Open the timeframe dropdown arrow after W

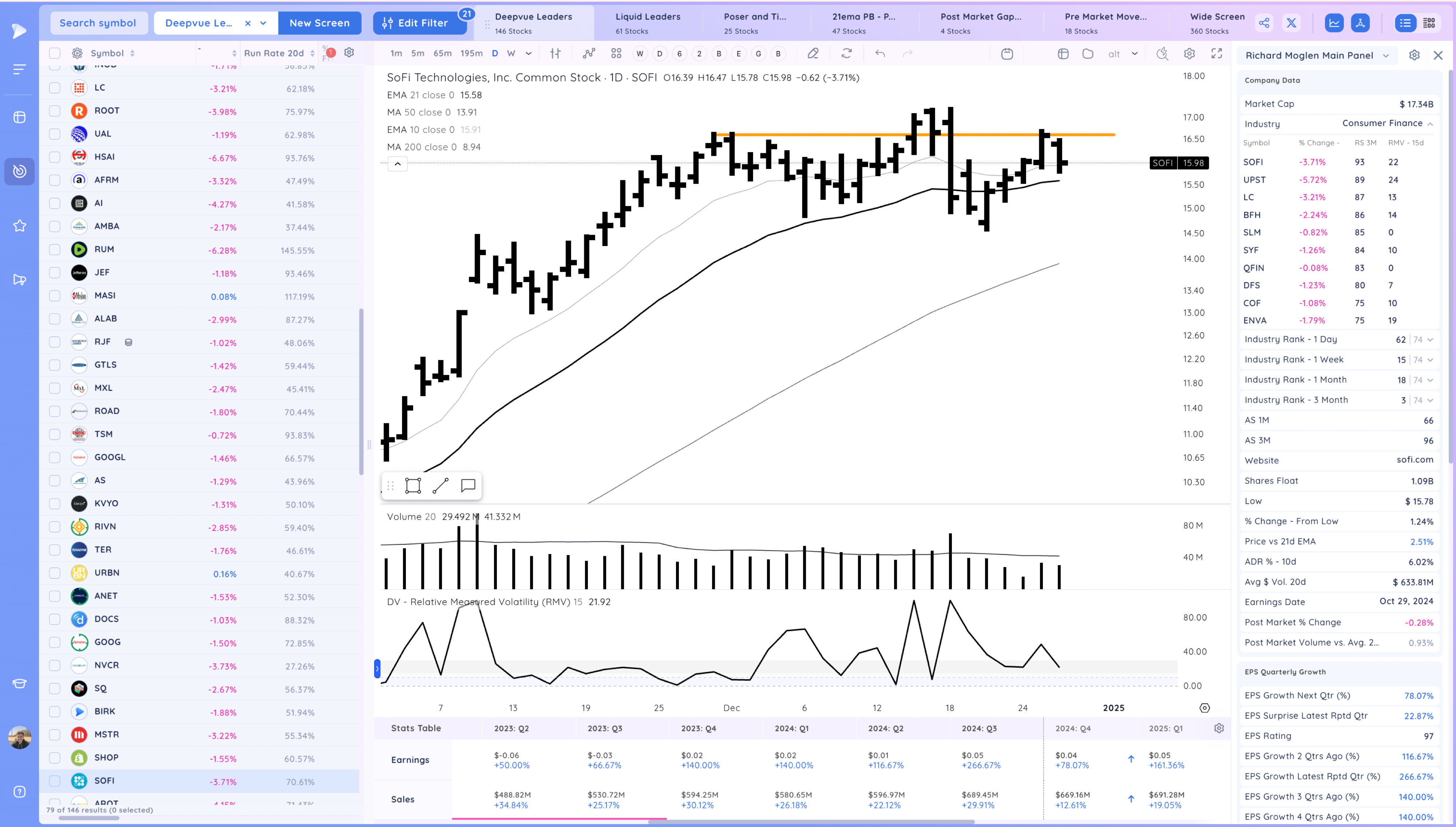[x=529, y=54]
